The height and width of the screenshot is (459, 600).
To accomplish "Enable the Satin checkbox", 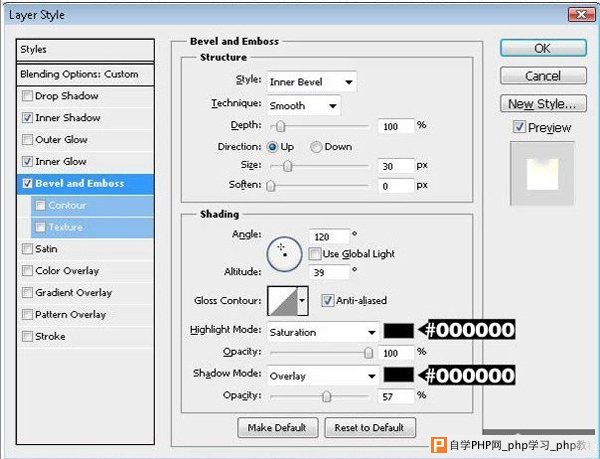I will click(x=27, y=249).
